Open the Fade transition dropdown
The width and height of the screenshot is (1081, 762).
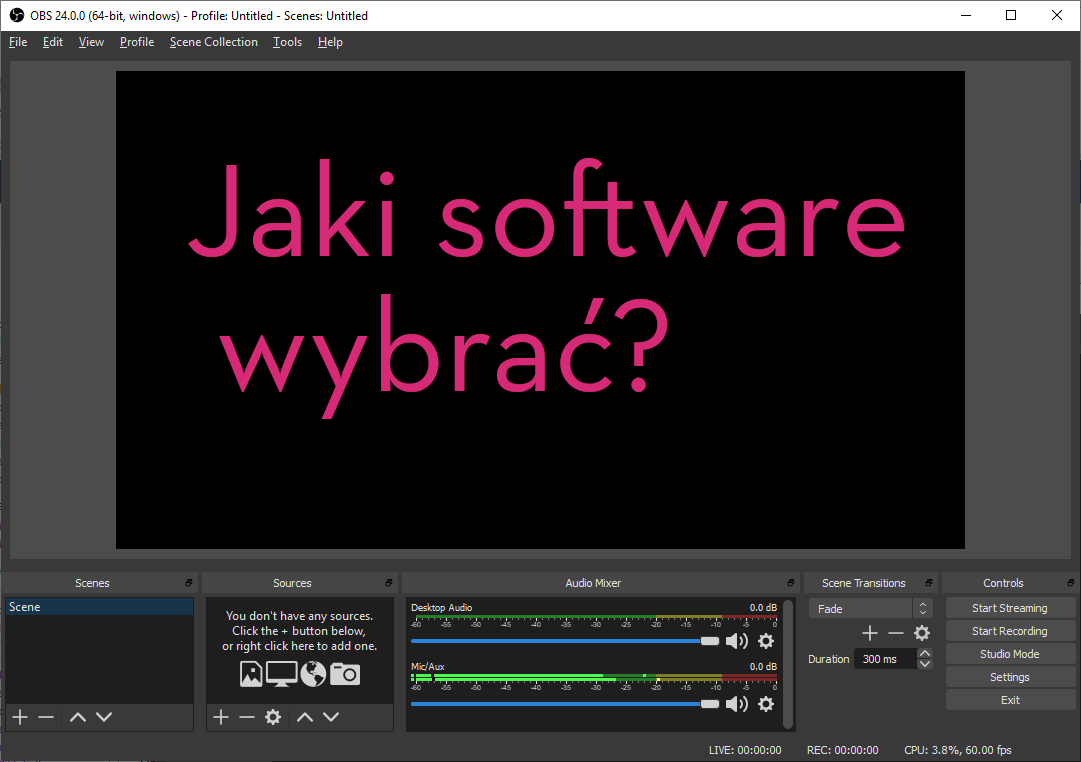click(x=871, y=608)
